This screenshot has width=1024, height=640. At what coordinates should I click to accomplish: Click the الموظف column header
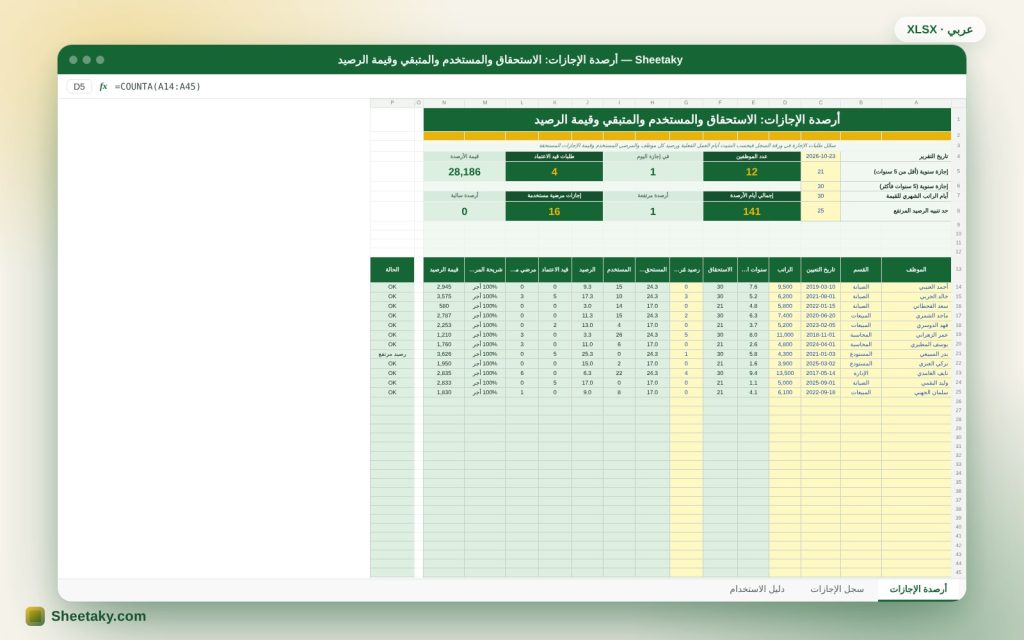click(x=916, y=270)
